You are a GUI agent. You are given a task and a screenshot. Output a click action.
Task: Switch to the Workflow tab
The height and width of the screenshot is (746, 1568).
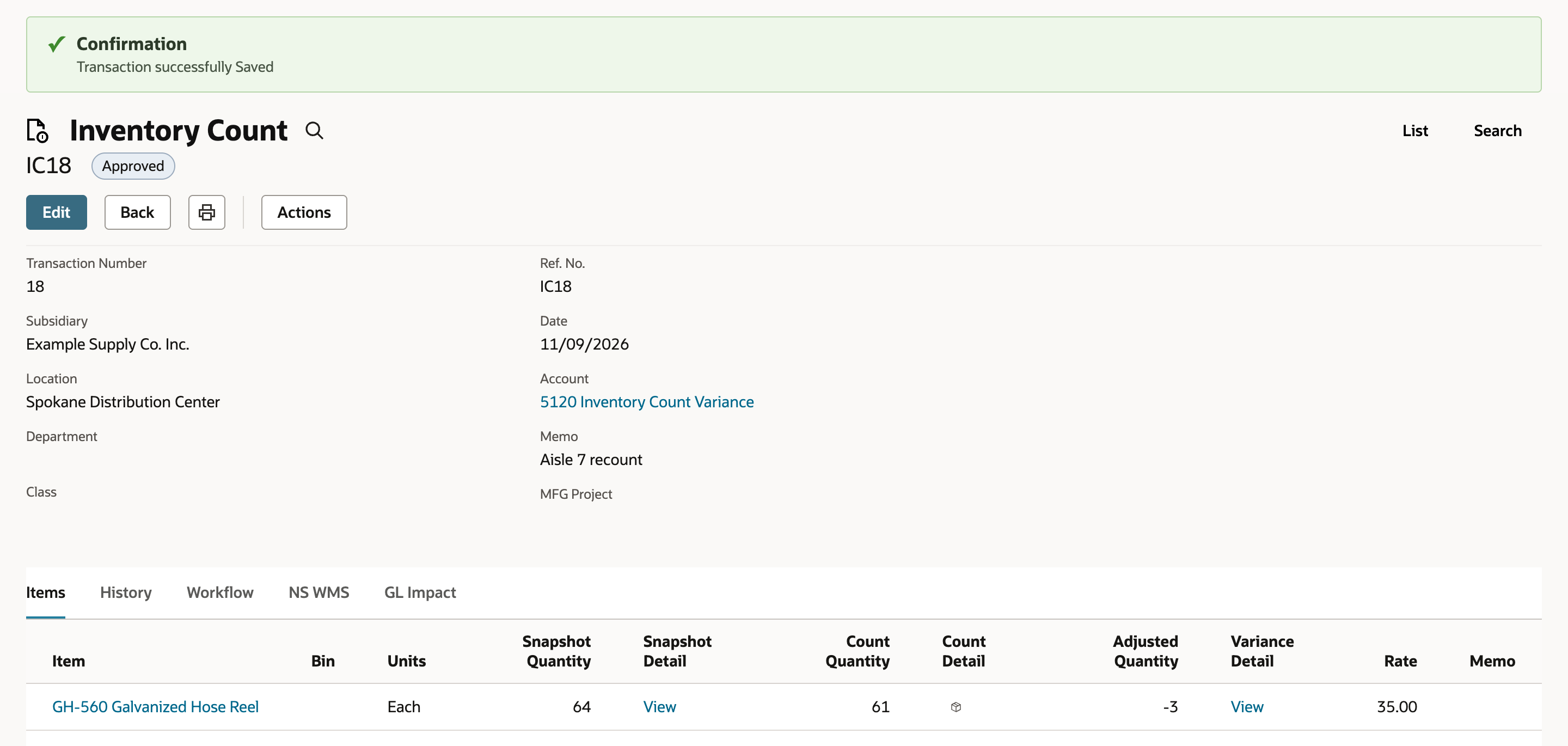pos(220,592)
